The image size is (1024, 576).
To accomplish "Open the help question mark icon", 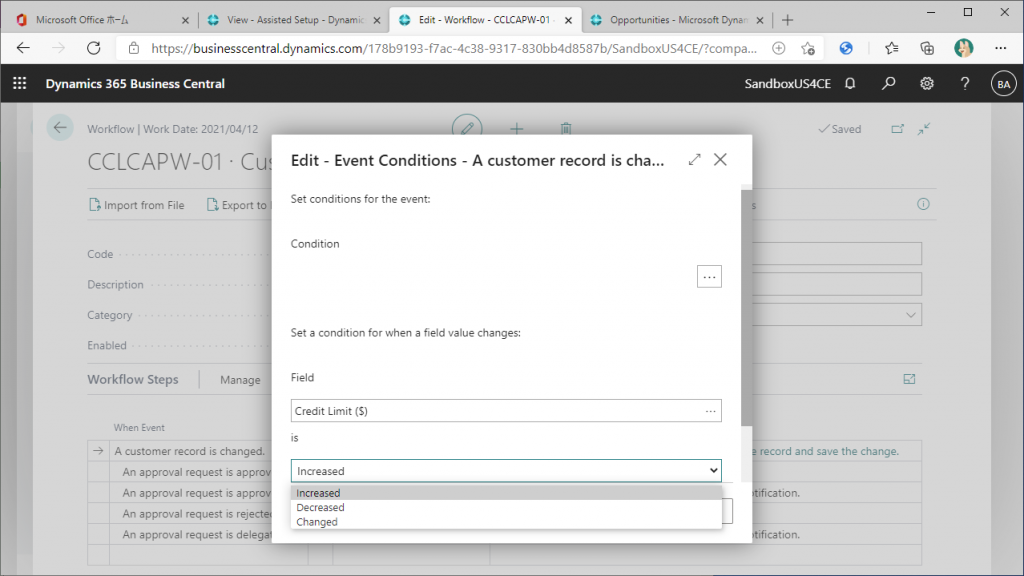I will point(965,84).
